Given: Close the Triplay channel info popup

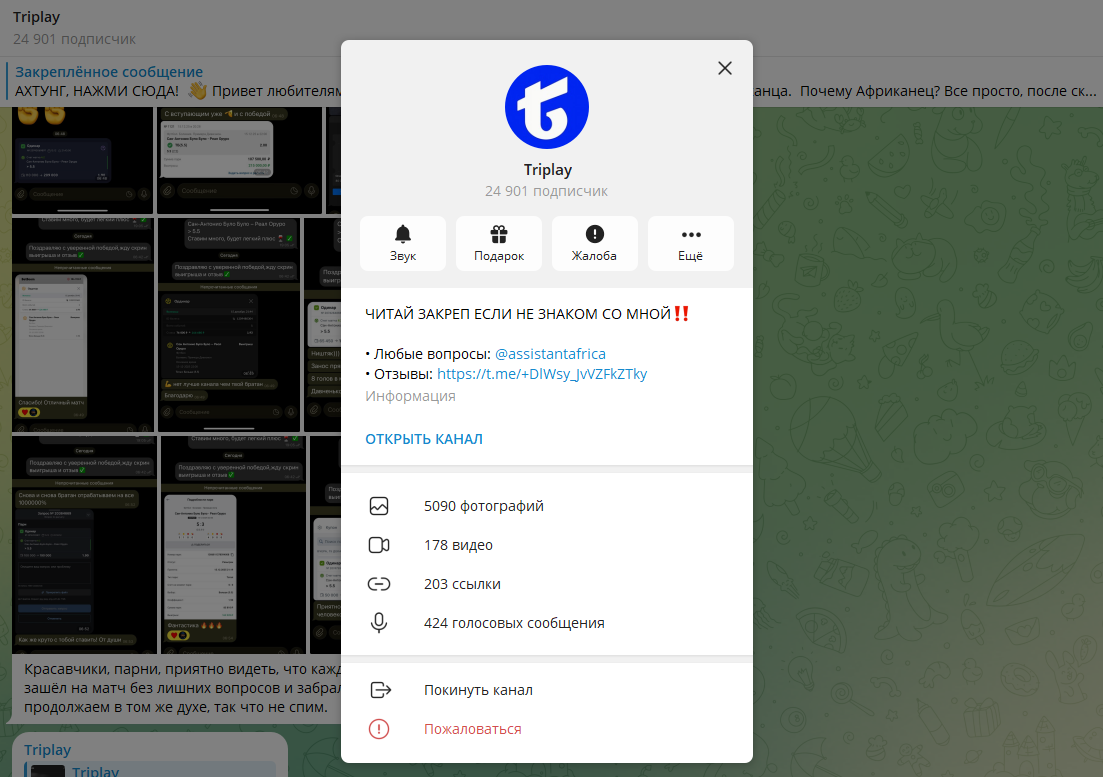Looking at the screenshot, I should pyautogui.click(x=725, y=68).
